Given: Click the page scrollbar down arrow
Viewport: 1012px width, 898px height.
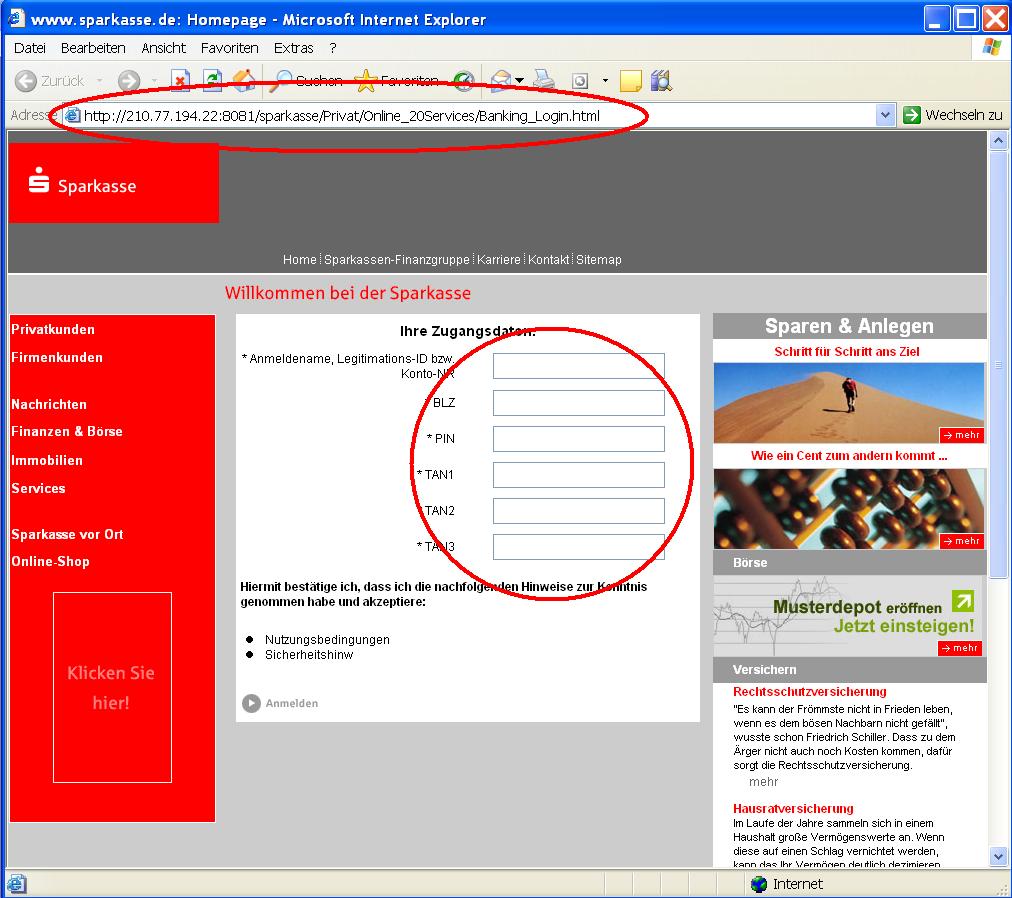Looking at the screenshot, I should pyautogui.click(x=998, y=857).
